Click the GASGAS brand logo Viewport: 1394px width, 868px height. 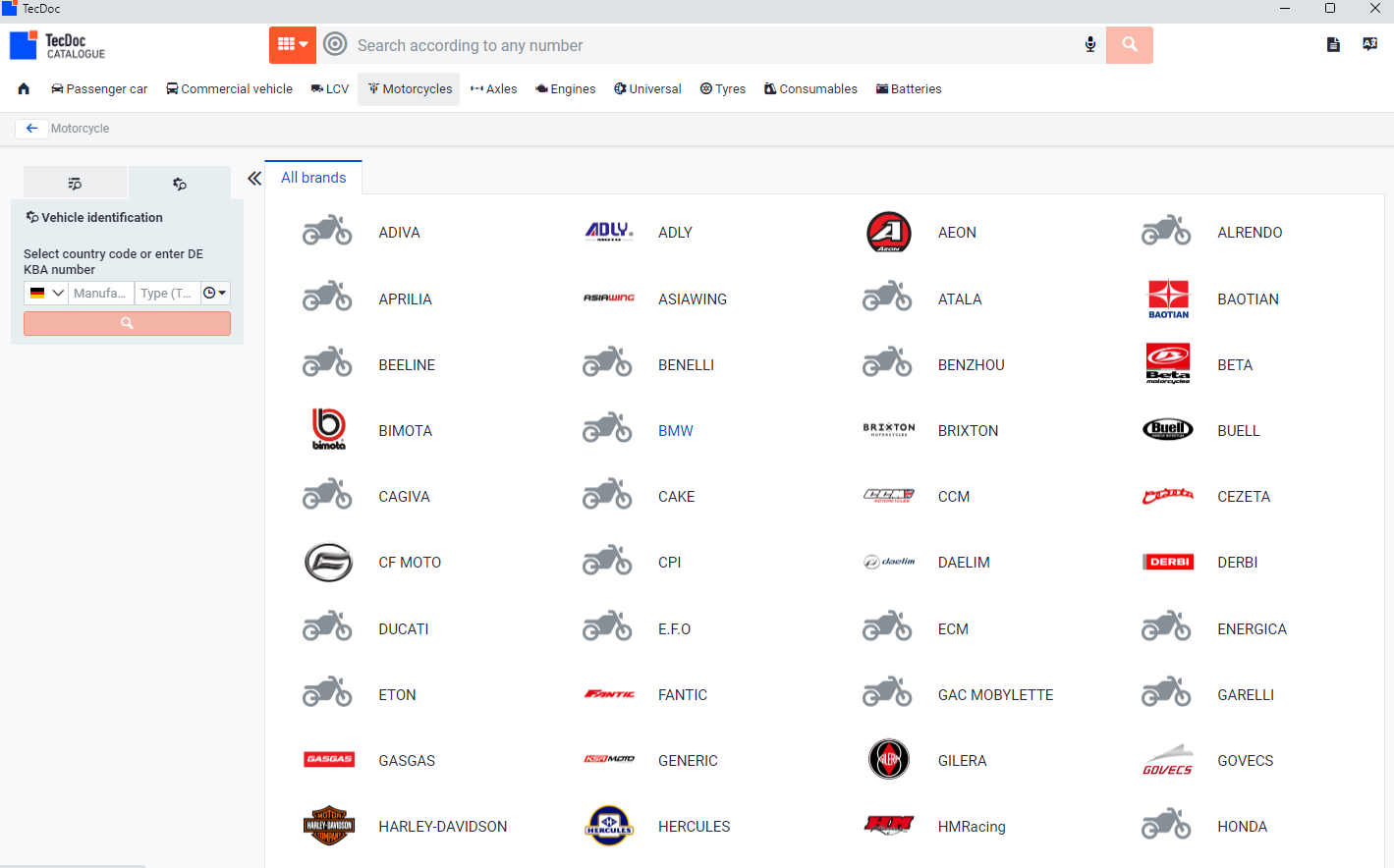tap(329, 759)
